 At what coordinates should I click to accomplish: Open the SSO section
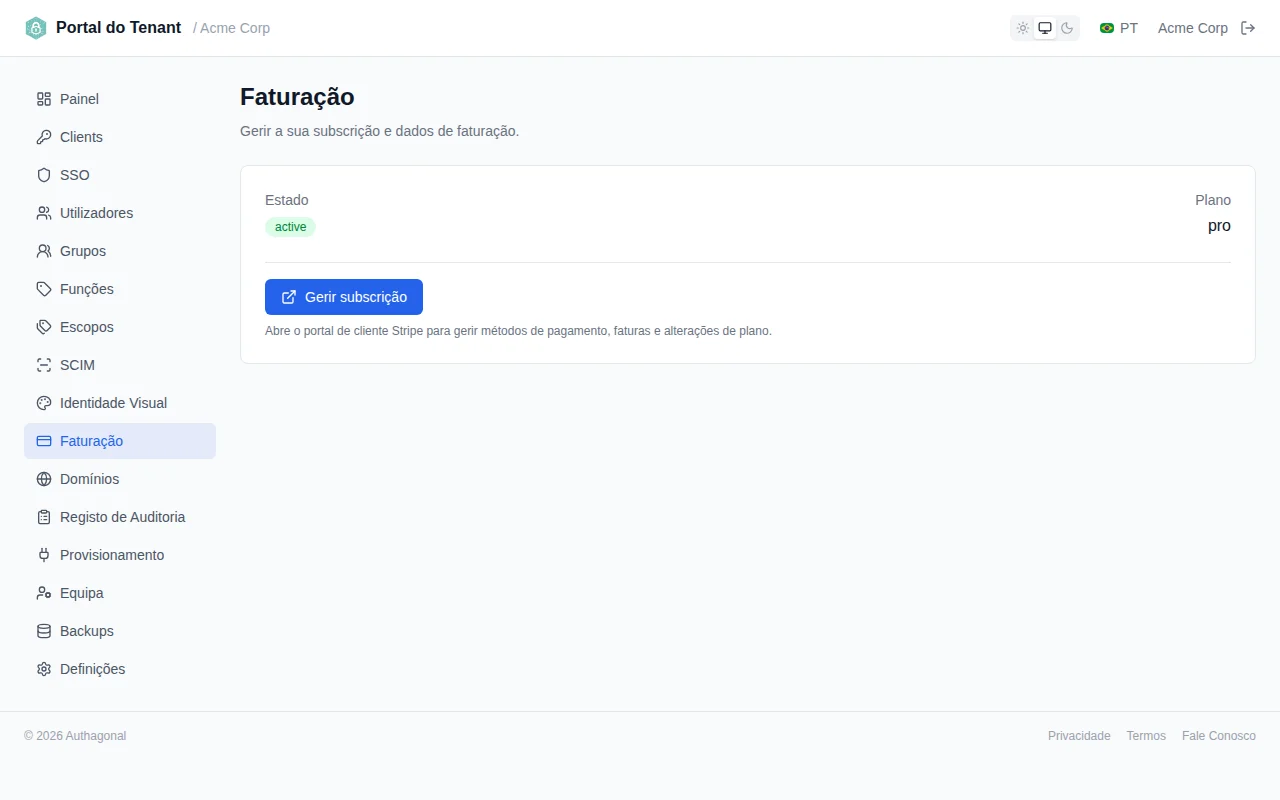(x=120, y=175)
